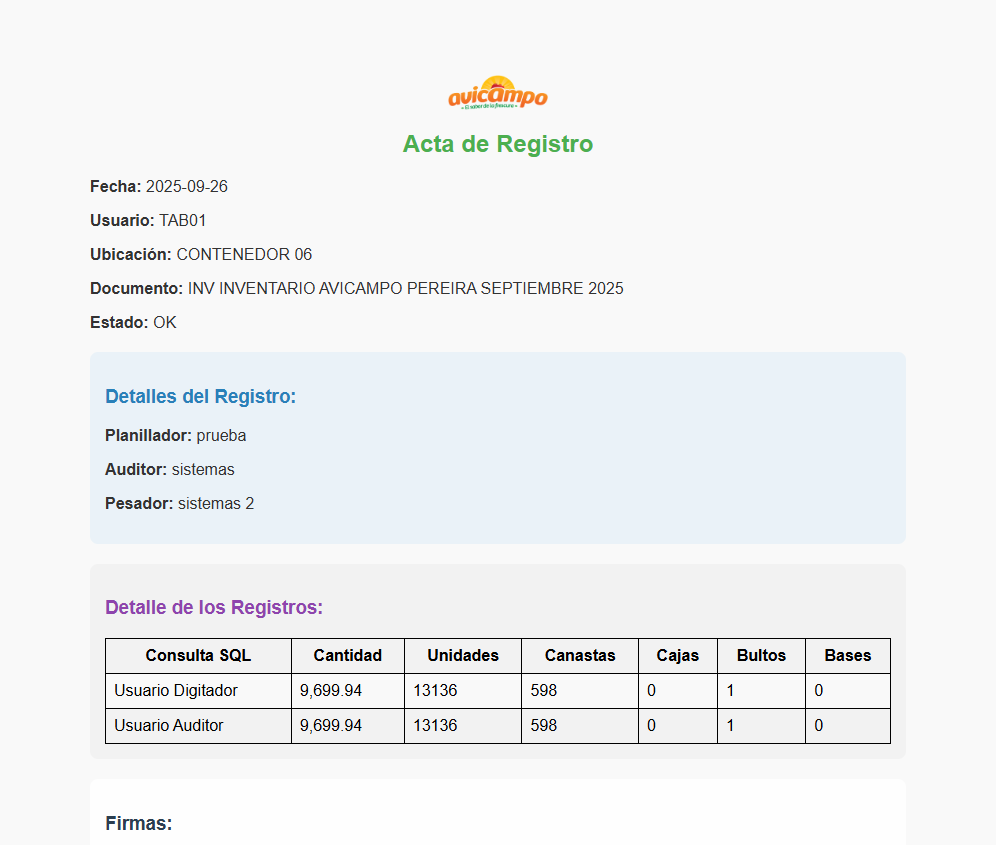Click the Usuario Digitador row label

176,691
